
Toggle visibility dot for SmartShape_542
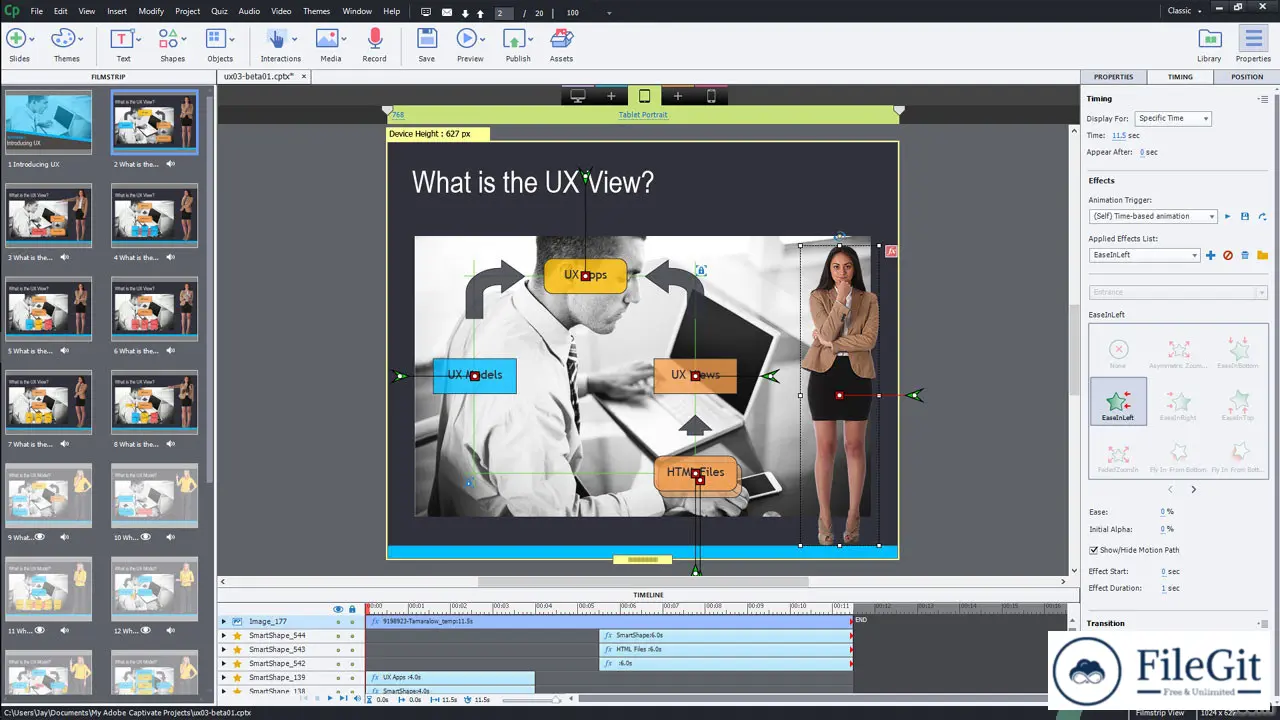tap(338, 664)
